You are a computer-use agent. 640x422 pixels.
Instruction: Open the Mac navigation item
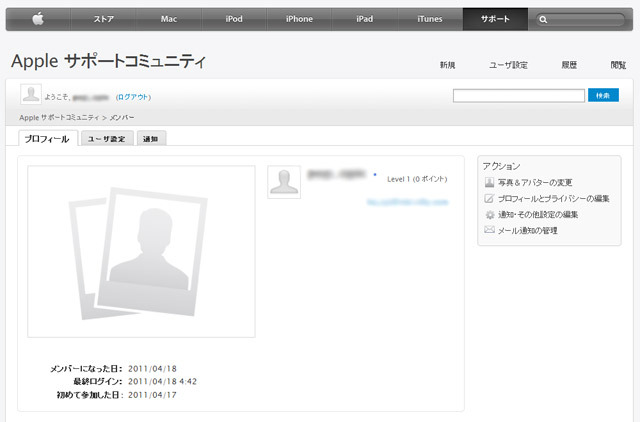(169, 19)
